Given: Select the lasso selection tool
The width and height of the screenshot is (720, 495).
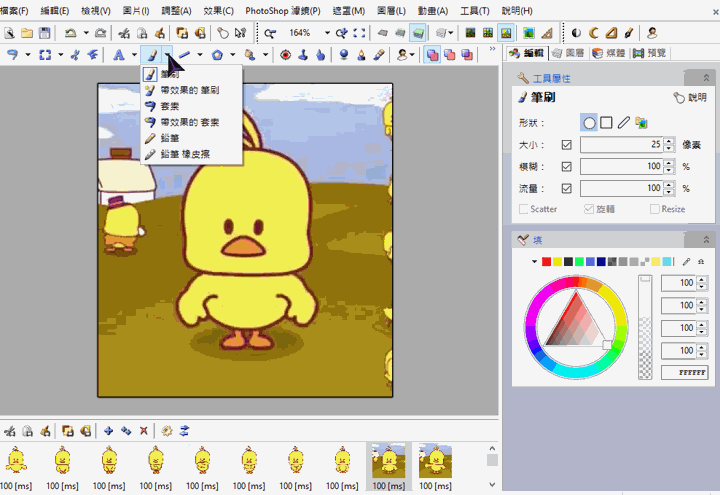Looking at the screenshot, I should [12, 55].
